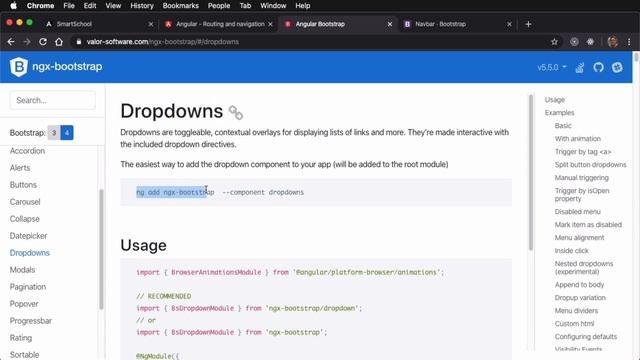The image size is (640, 360).
Task: Click the Dropdowns heading anchor link icon
Action: tap(236, 112)
